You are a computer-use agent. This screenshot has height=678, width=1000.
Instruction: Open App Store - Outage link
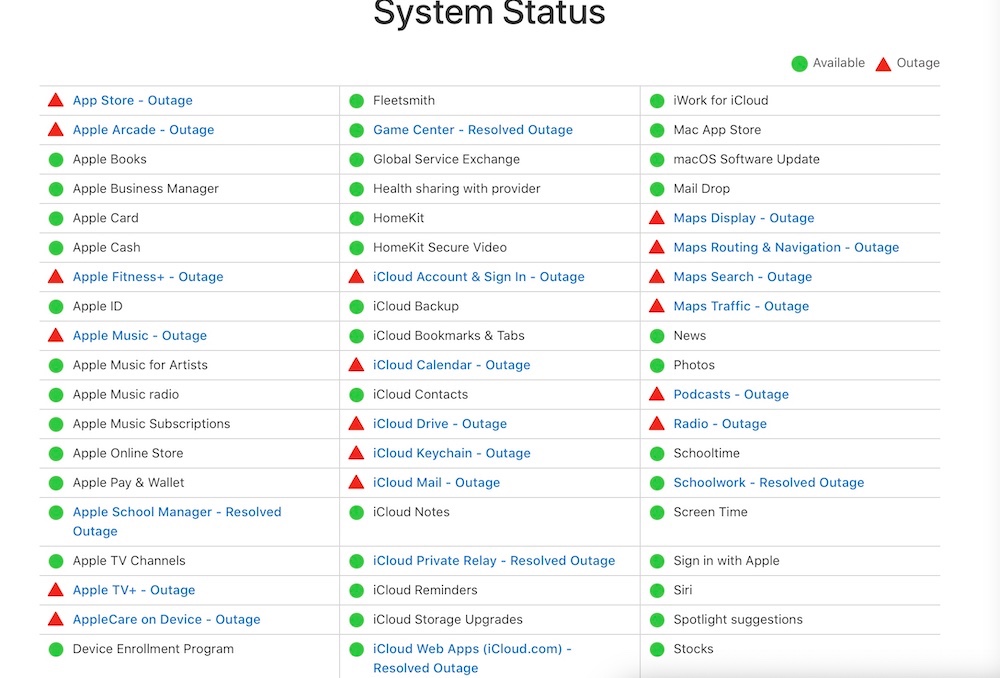click(x=133, y=100)
